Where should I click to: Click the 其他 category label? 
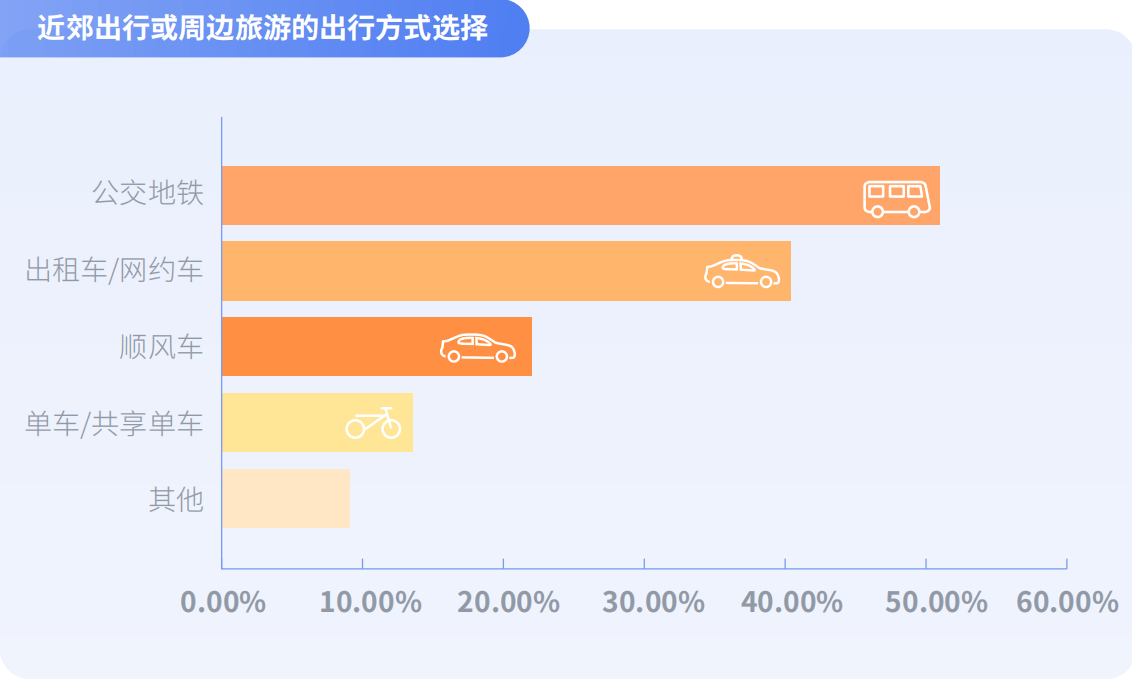[176, 499]
